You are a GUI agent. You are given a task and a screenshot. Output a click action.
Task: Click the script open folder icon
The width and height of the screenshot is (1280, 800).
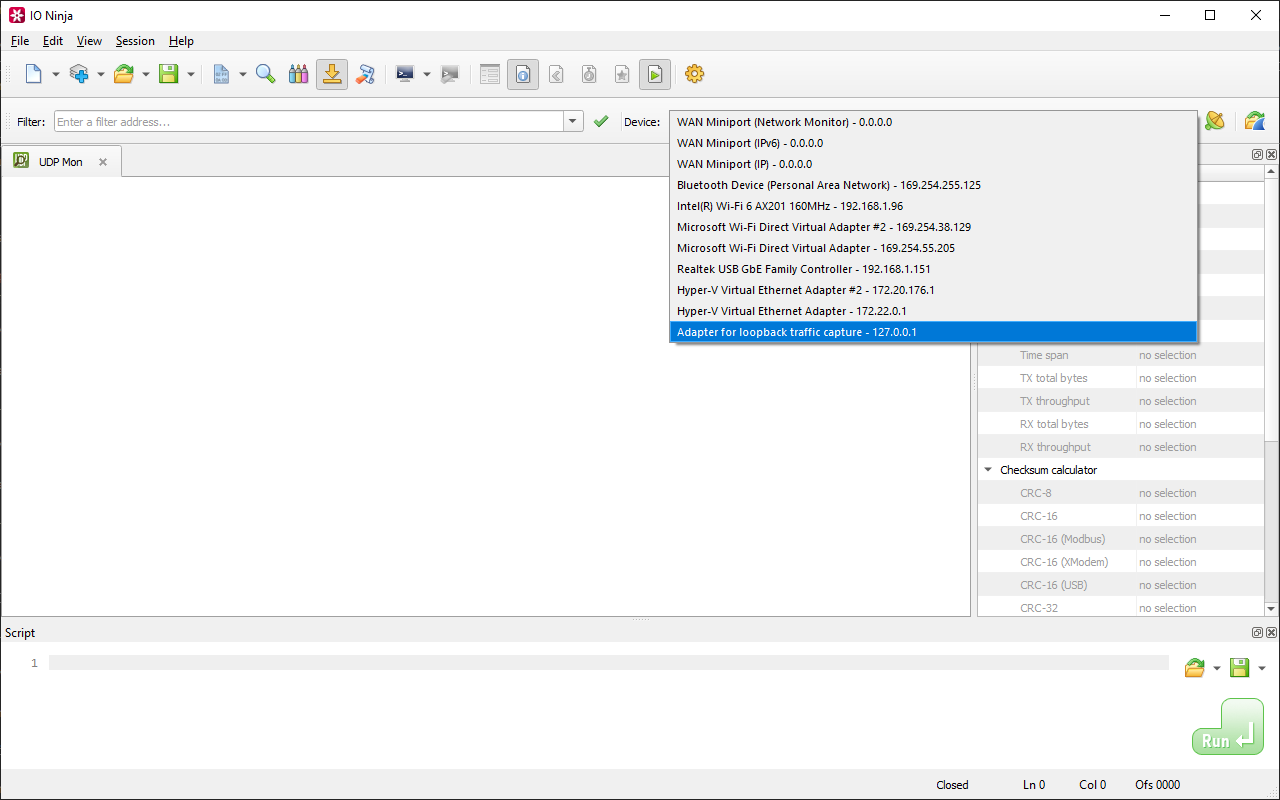click(1194, 668)
